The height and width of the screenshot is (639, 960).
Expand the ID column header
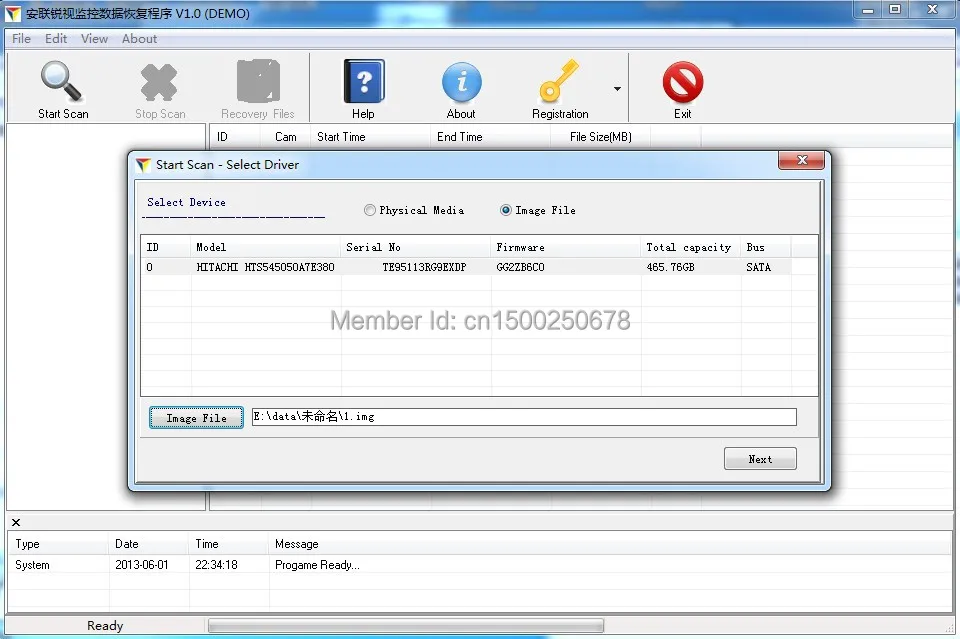[165, 247]
